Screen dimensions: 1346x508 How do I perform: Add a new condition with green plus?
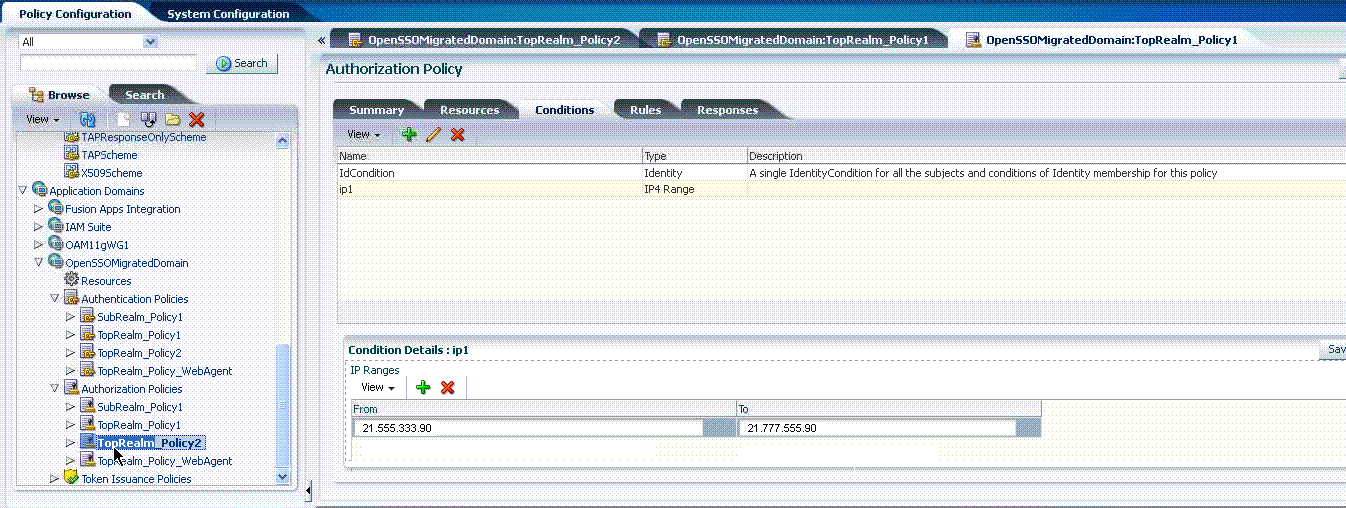(x=408, y=134)
